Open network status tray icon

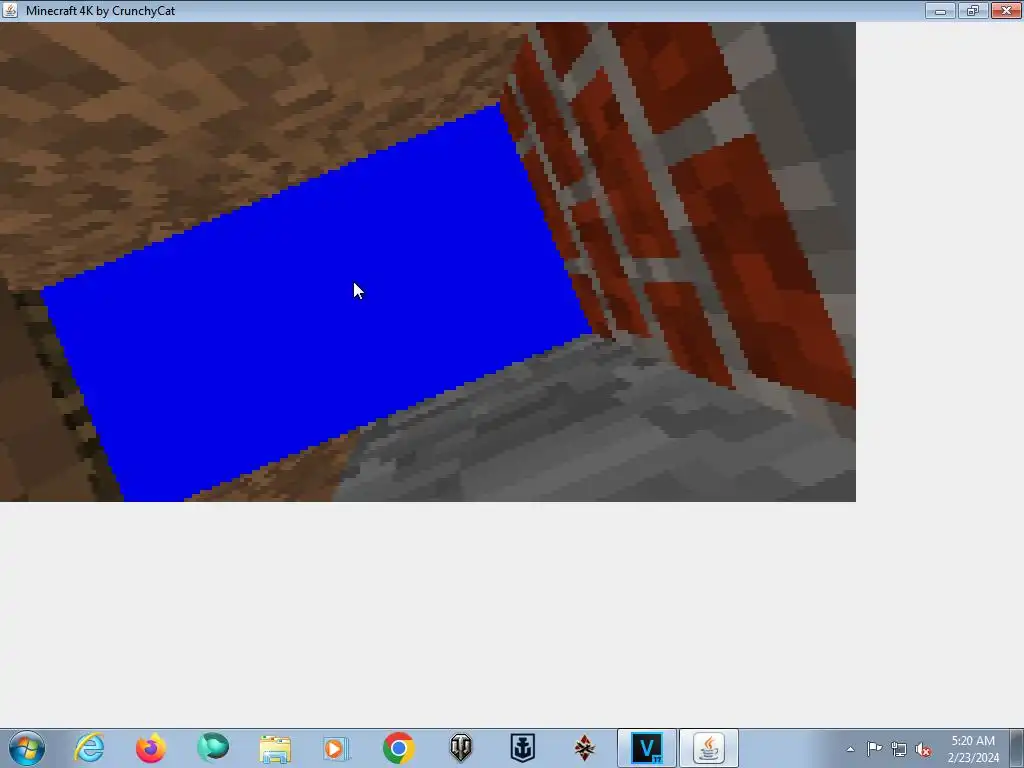click(x=899, y=749)
